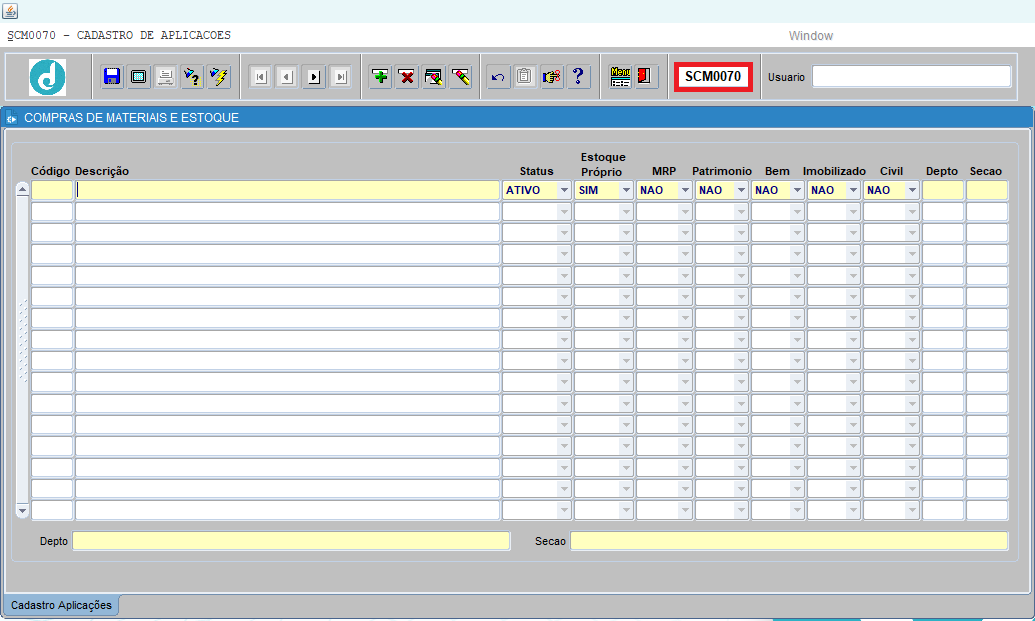Expand the Estoque Próprio dropdown showing SIM
The height and width of the screenshot is (621, 1035).
tap(626, 190)
